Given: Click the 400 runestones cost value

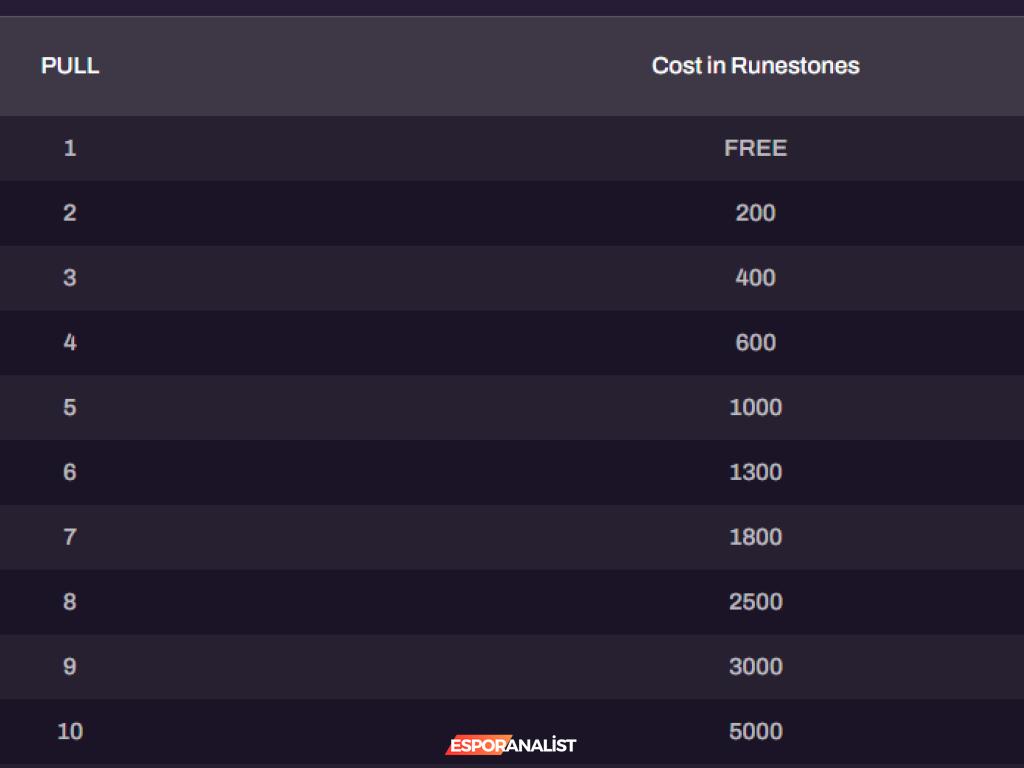Looking at the screenshot, I should [x=755, y=278].
